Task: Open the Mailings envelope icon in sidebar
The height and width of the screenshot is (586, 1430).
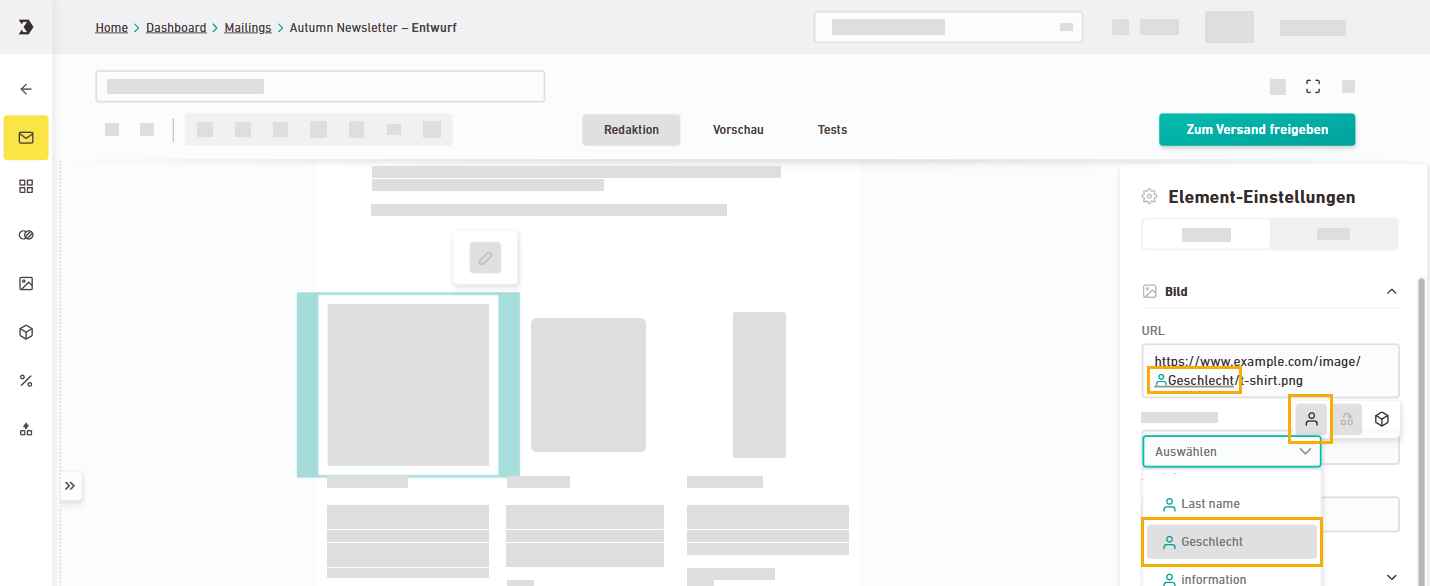Action: pos(26,138)
